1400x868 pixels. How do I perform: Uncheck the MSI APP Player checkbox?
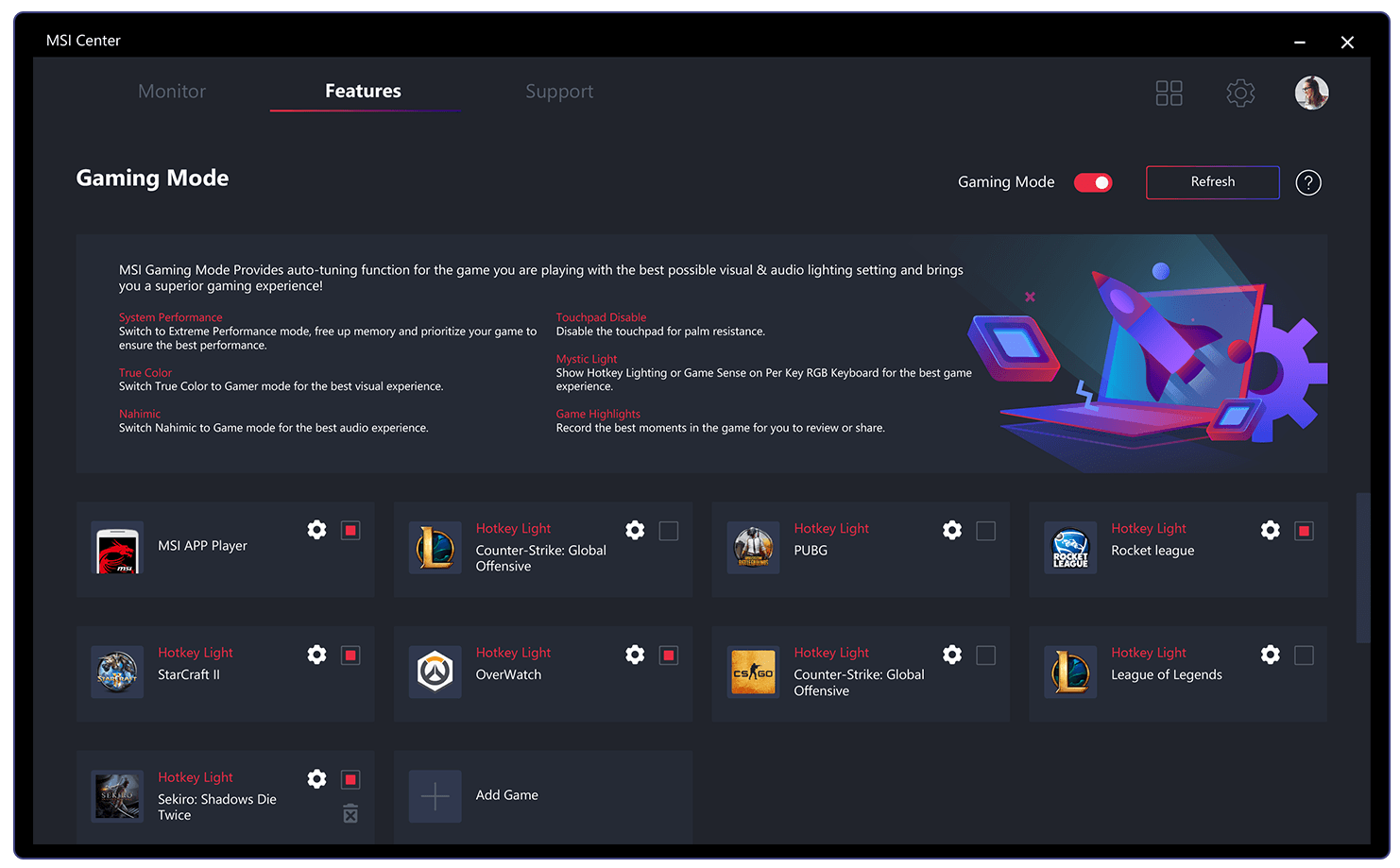tap(350, 531)
